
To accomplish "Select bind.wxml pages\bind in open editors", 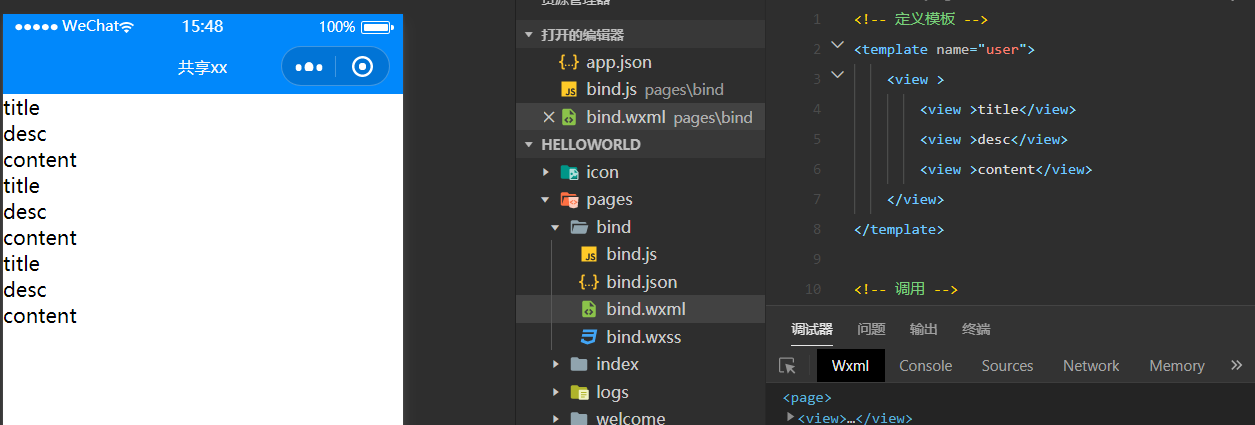I will click(640, 117).
